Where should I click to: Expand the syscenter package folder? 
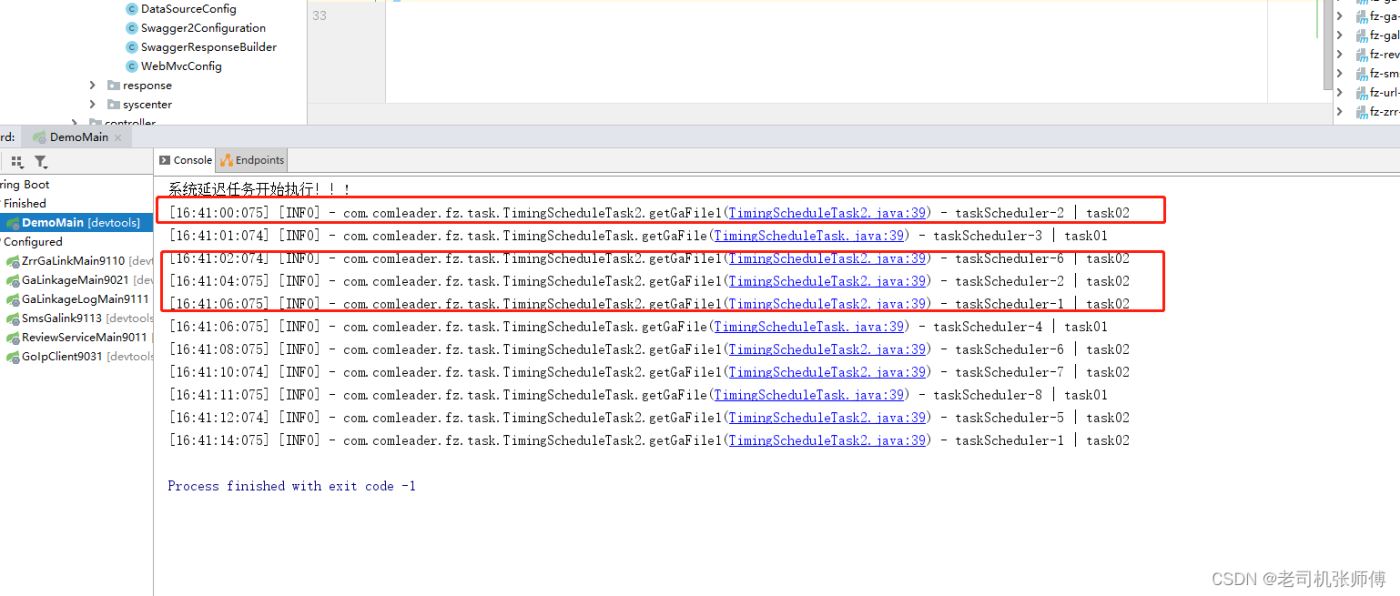tap(93, 105)
